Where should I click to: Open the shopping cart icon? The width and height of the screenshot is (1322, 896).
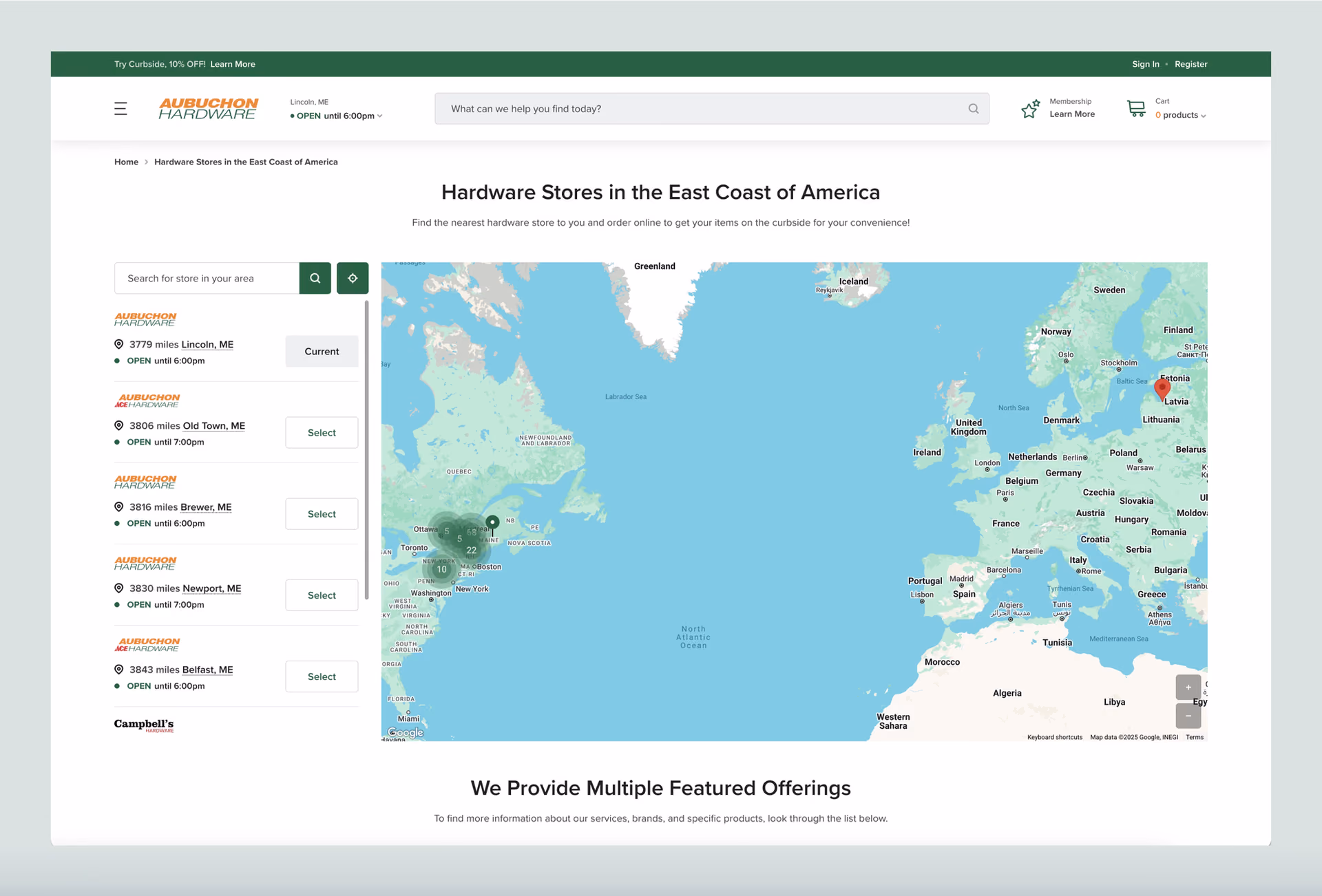click(x=1136, y=109)
